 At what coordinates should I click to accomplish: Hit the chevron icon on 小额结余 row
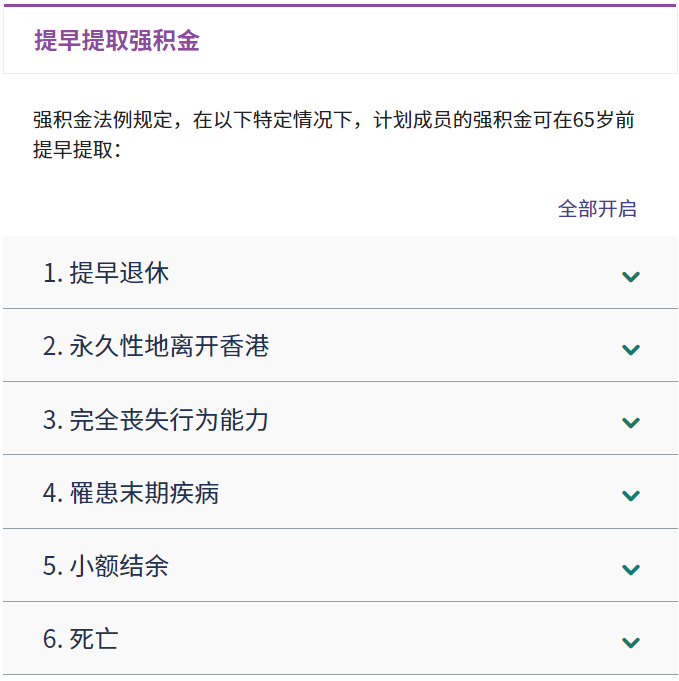(x=630, y=569)
